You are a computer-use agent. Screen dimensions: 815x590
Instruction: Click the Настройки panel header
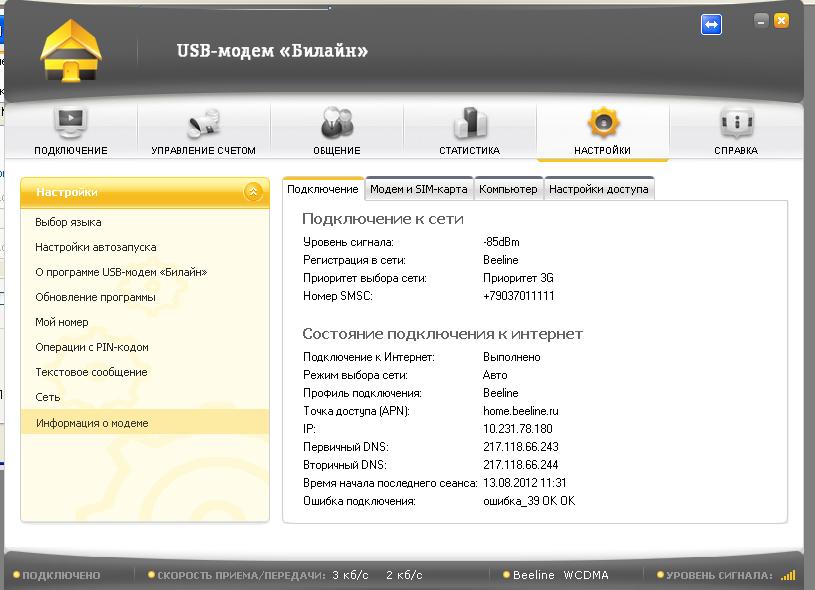(x=145, y=192)
